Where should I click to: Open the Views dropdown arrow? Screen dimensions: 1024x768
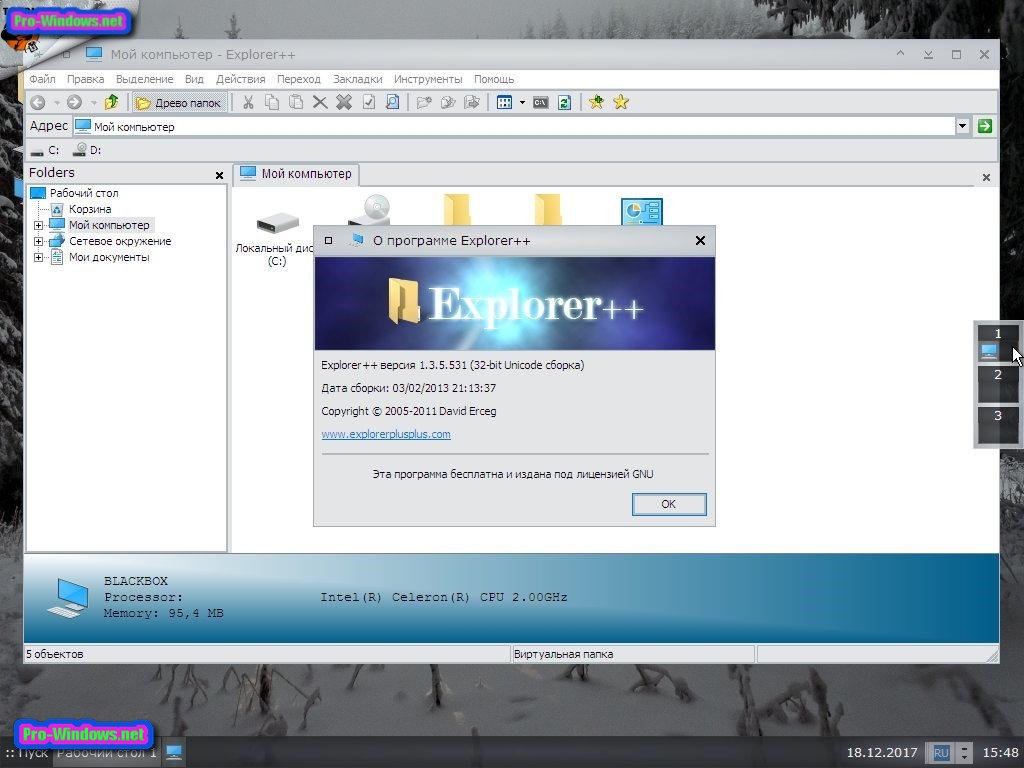coord(522,103)
